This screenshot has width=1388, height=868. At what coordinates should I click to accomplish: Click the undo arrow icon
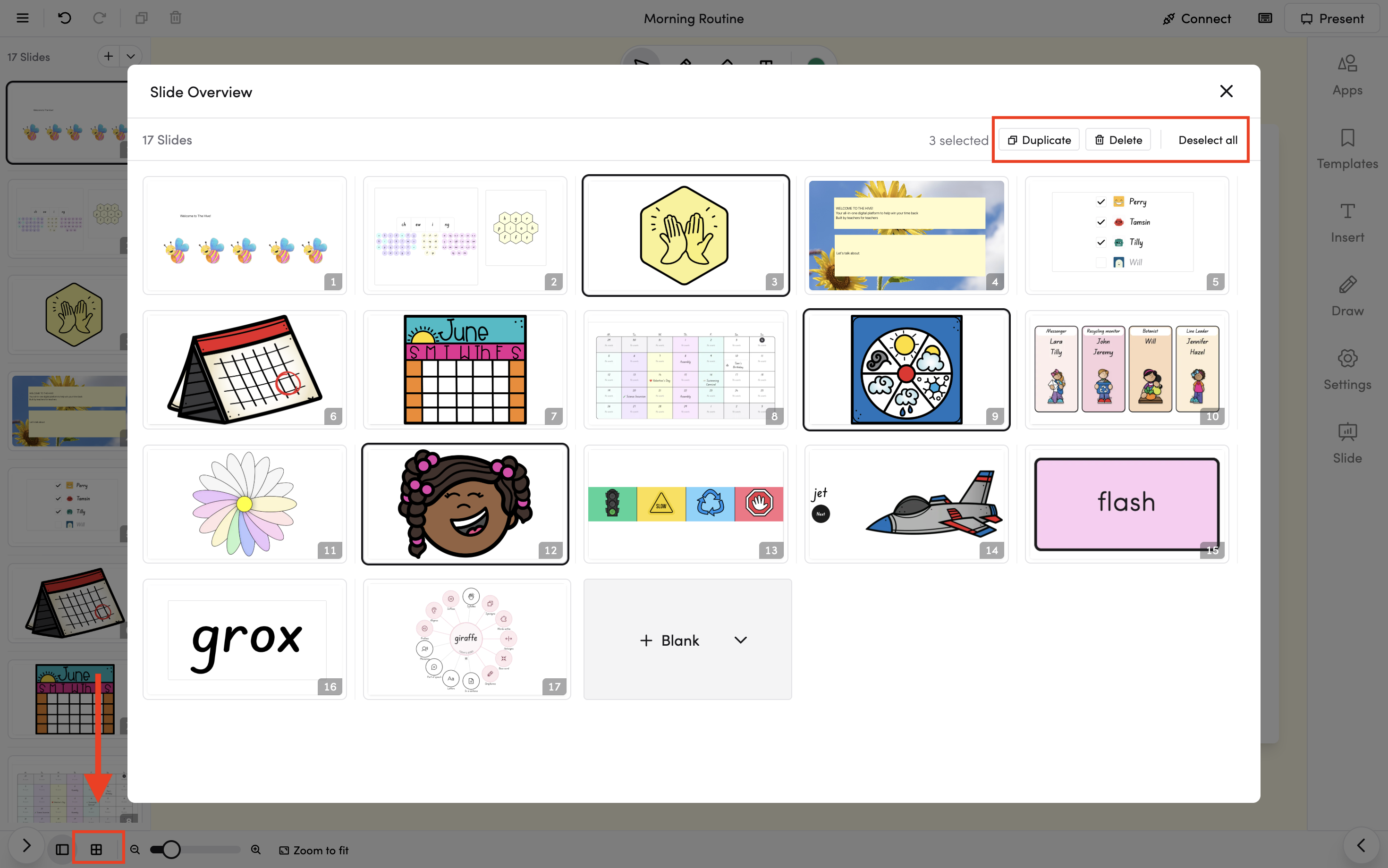[64, 18]
